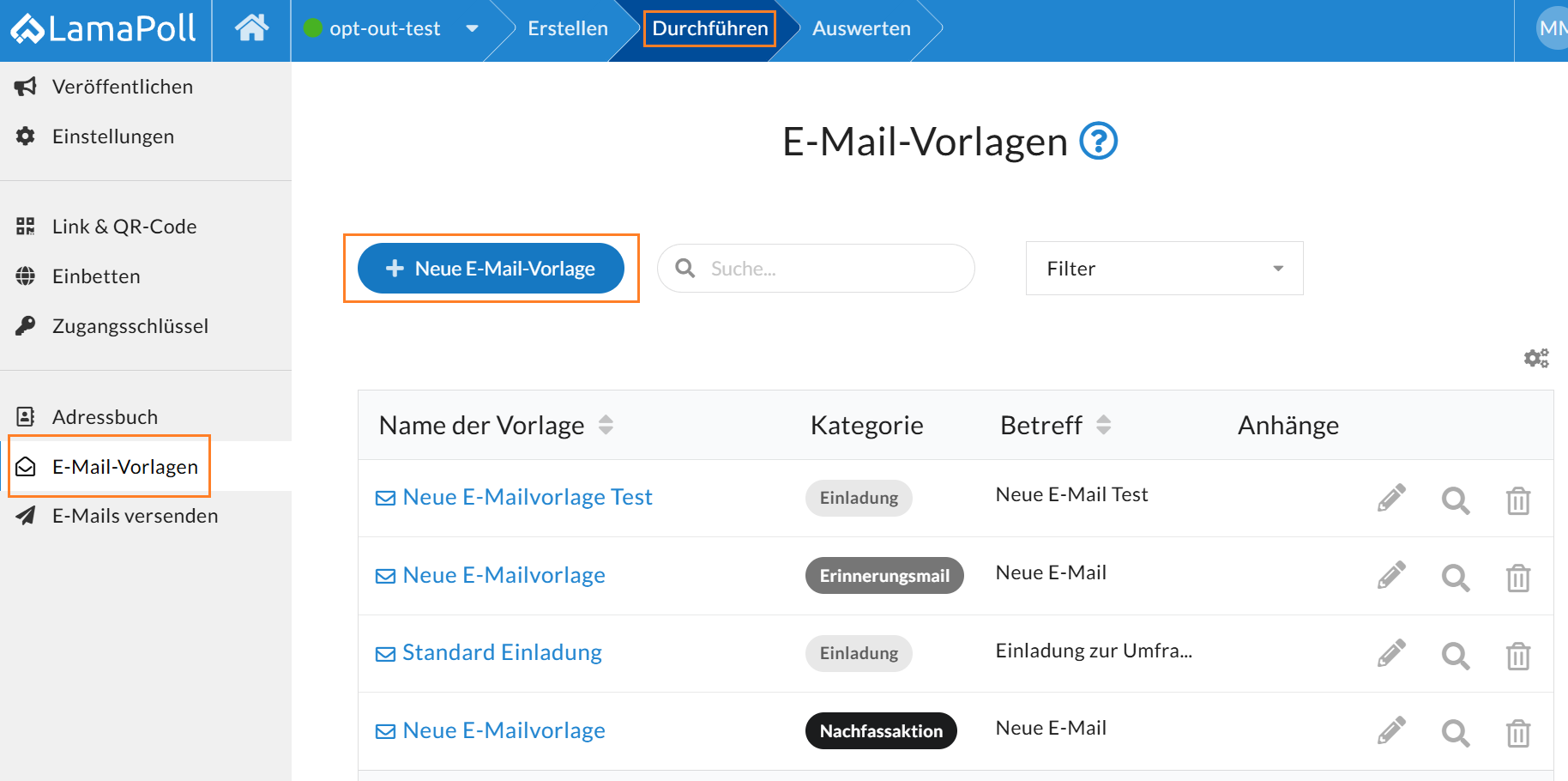Open the LamaPoll logo home link
Screen dimensions: 1568x781
pyautogui.click(x=103, y=29)
